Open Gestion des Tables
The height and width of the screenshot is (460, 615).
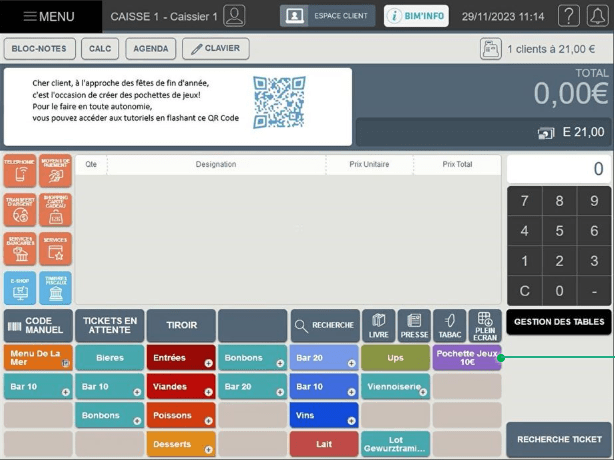pos(559,322)
